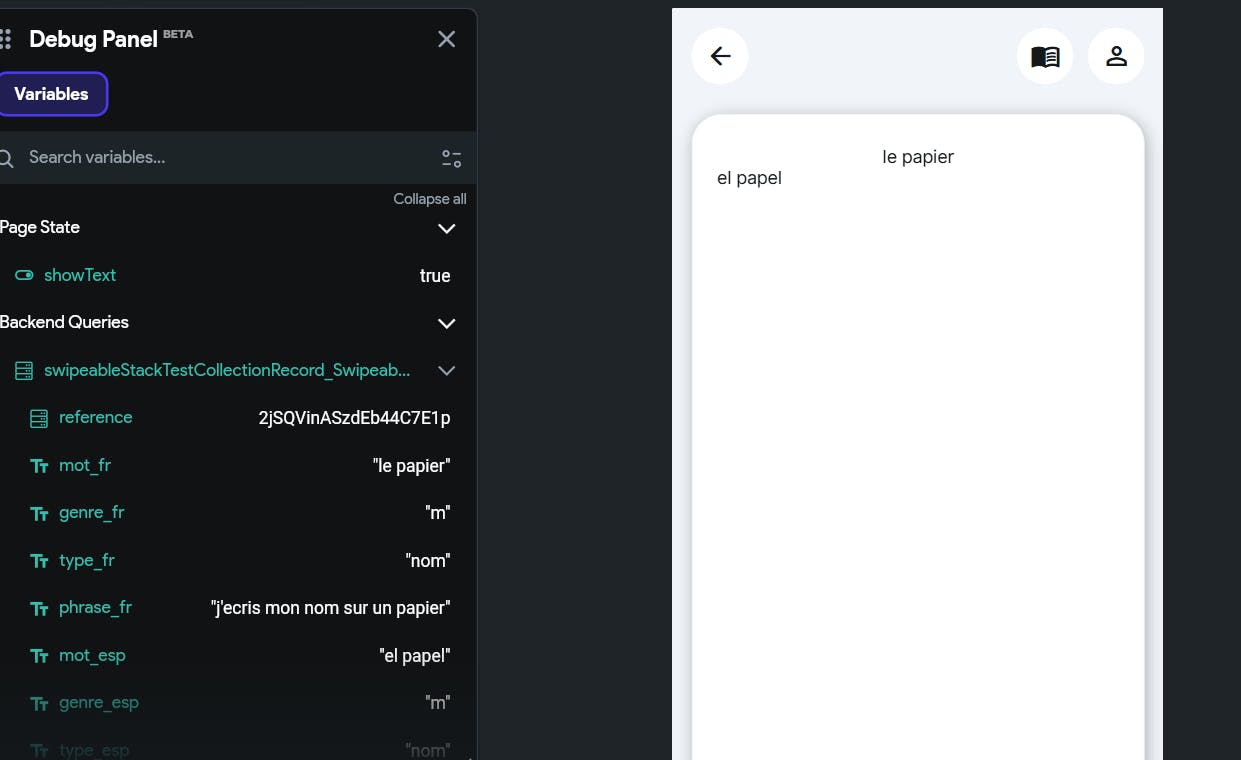Click the "j'ecris mon nom sur un papier" value
Image resolution: width=1241 pixels, height=760 pixels.
(x=331, y=608)
